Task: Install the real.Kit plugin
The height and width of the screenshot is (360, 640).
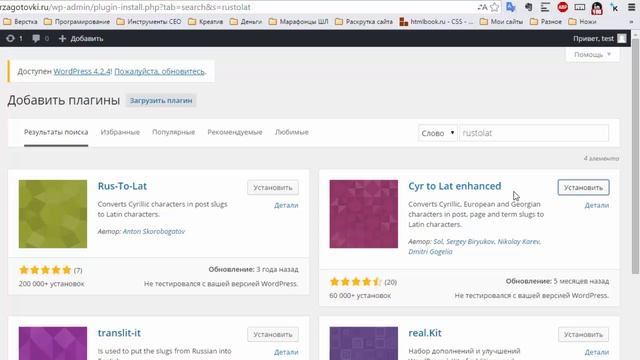Action: [x=583, y=335]
